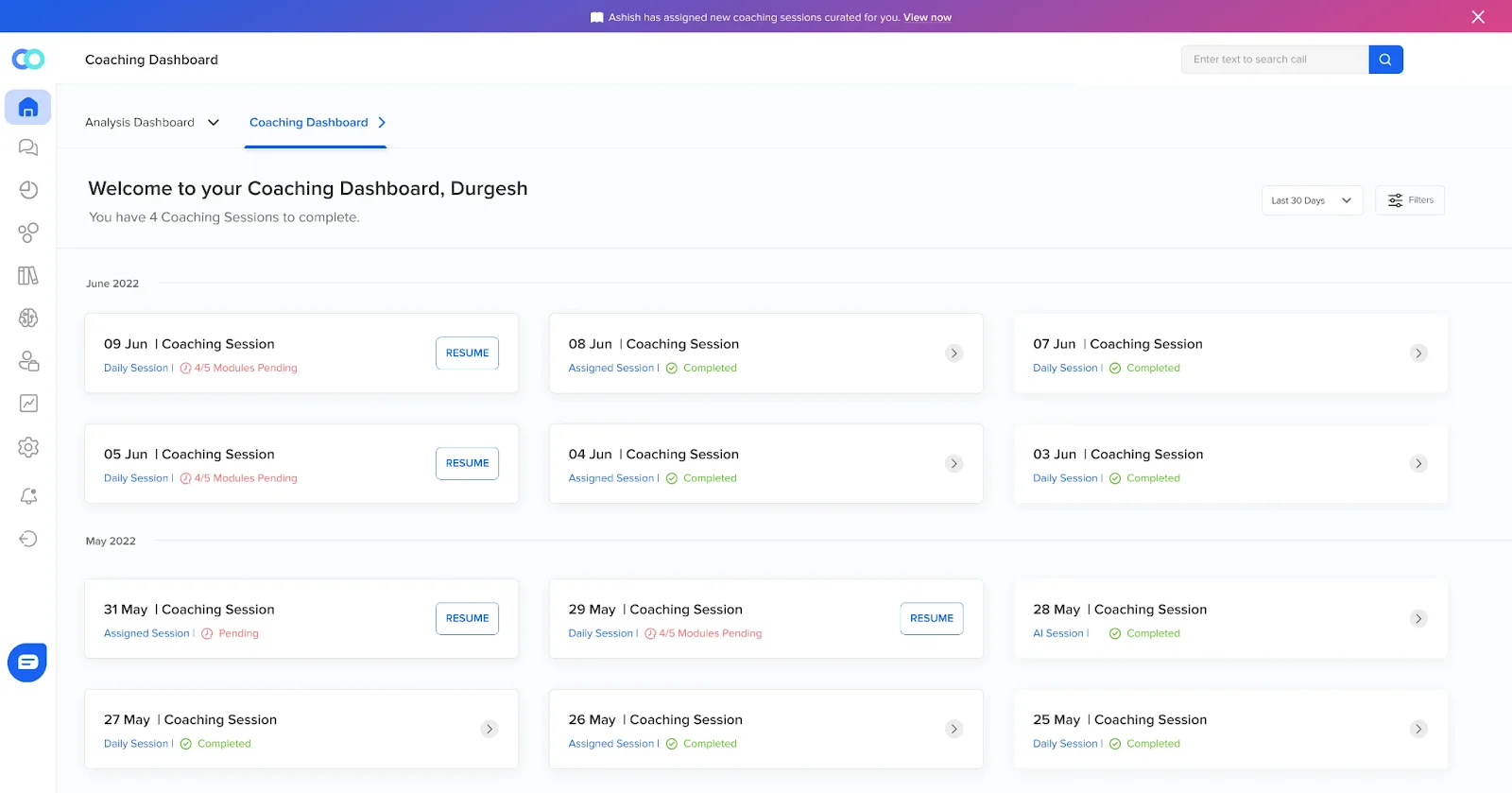The height and width of the screenshot is (793, 1512).
Task: Open the 07 Jun session arrow
Action: click(x=1418, y=353)
